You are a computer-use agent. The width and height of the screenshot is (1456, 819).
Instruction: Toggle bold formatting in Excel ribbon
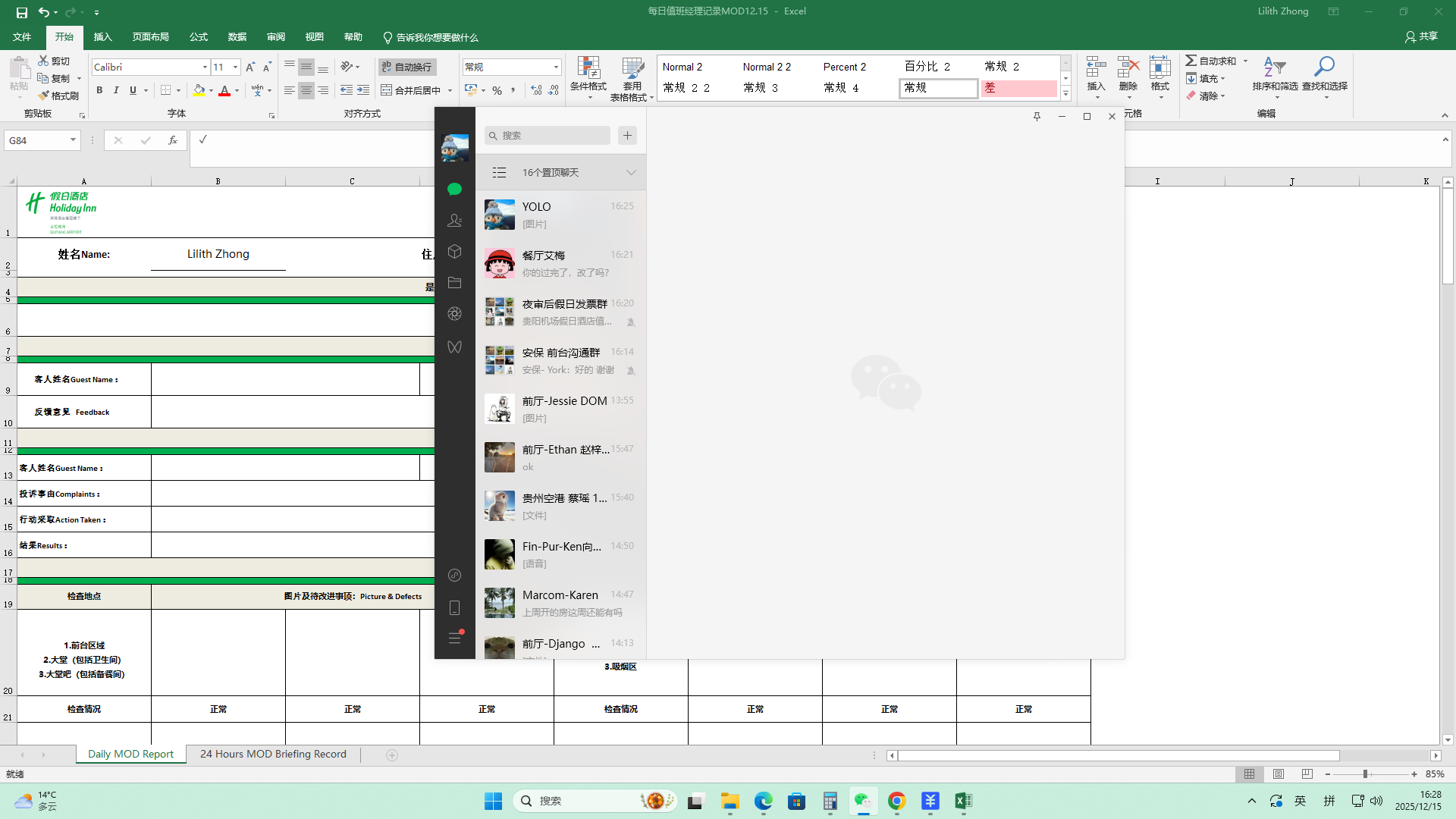99,90
